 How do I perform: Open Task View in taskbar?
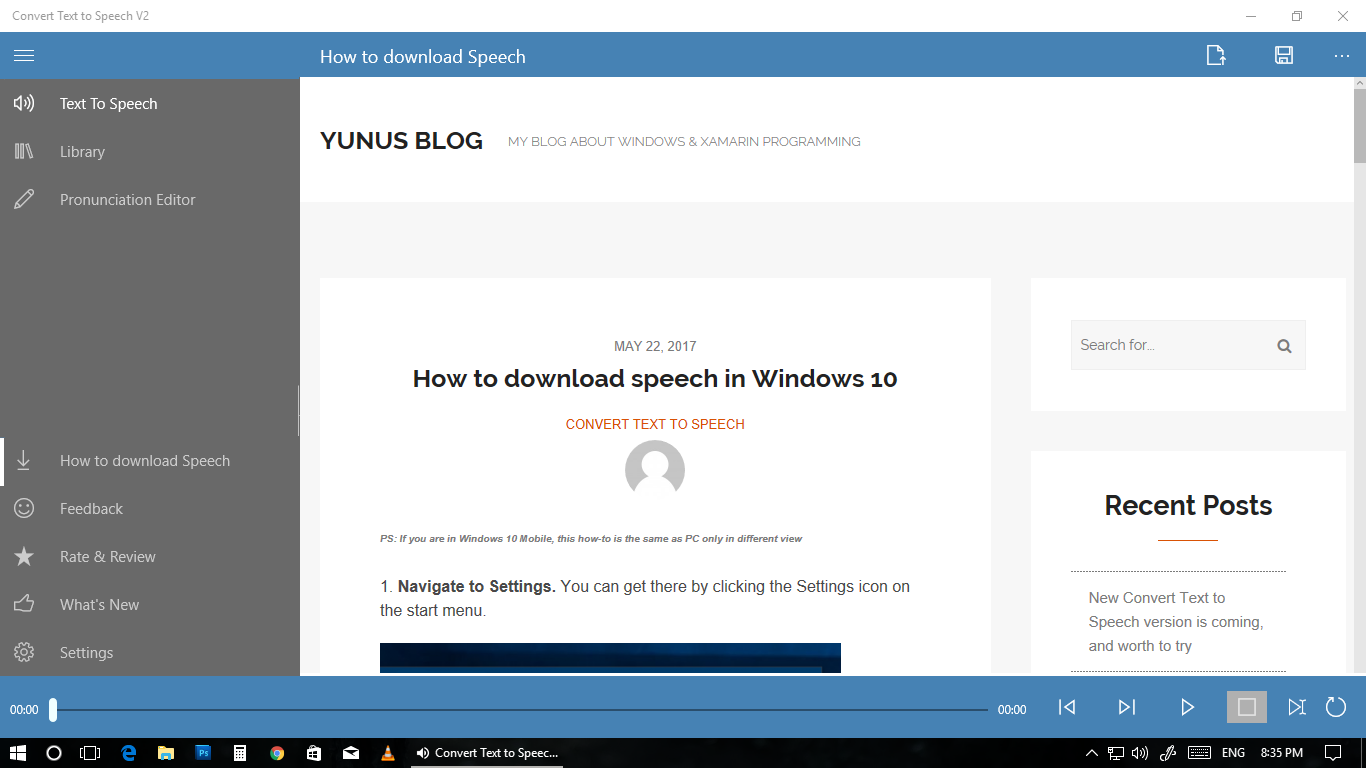[90, 753]
